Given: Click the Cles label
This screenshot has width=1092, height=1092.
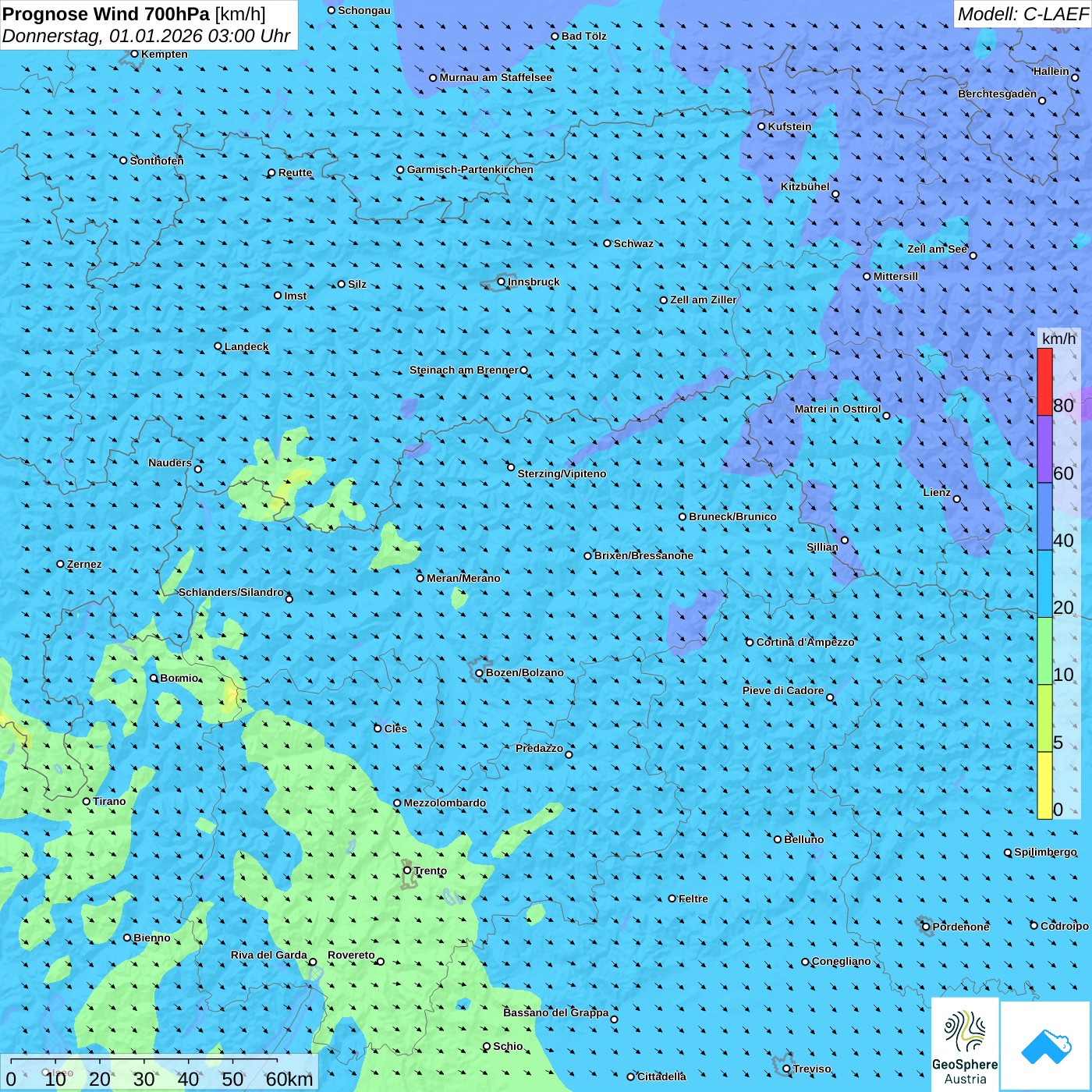Looking at the screenshot, I should click(x=395, y=729).
